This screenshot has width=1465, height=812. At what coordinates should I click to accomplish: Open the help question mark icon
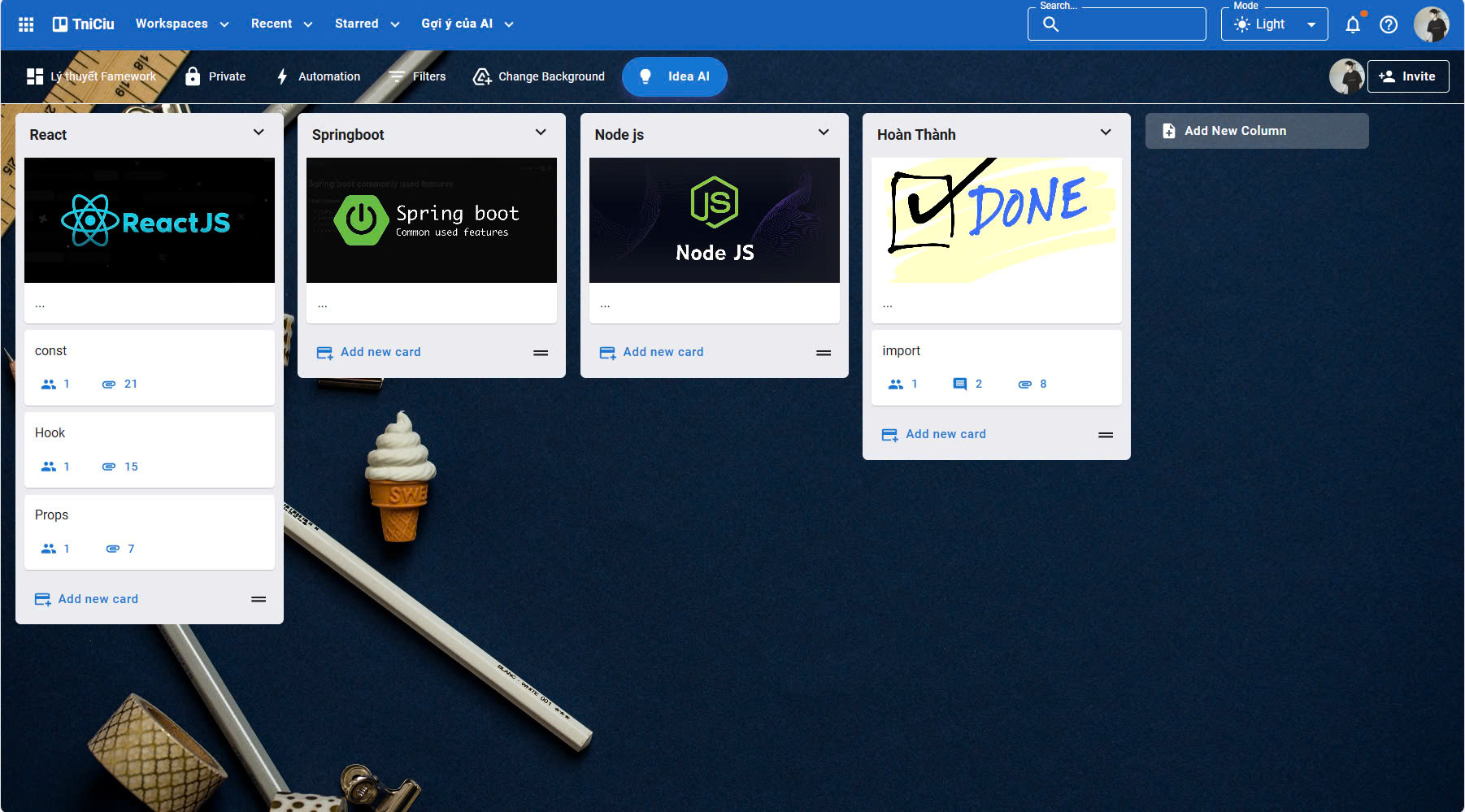coord(1389,24)
